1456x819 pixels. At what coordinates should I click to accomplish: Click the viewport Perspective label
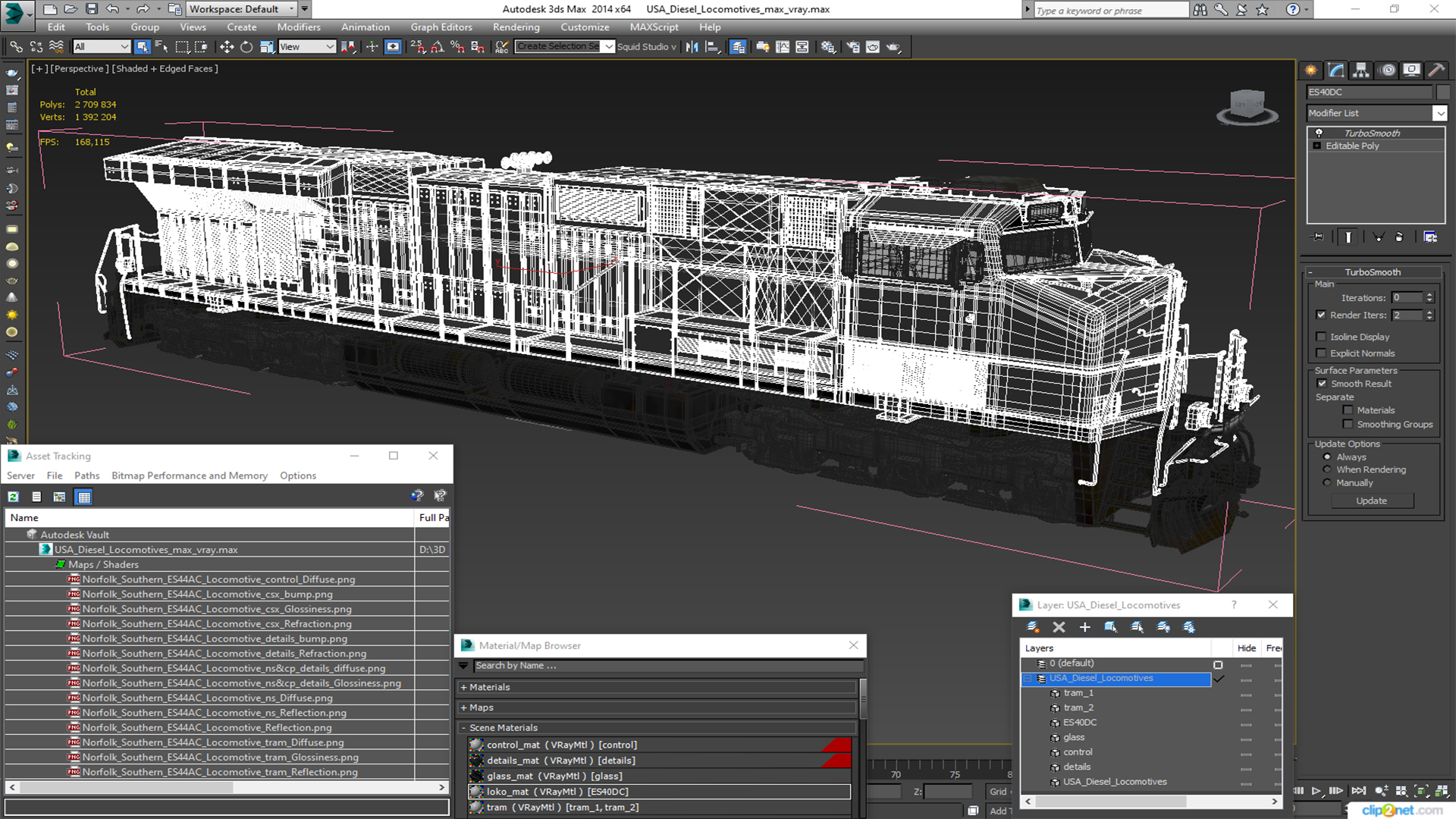[x=79, y=68]
